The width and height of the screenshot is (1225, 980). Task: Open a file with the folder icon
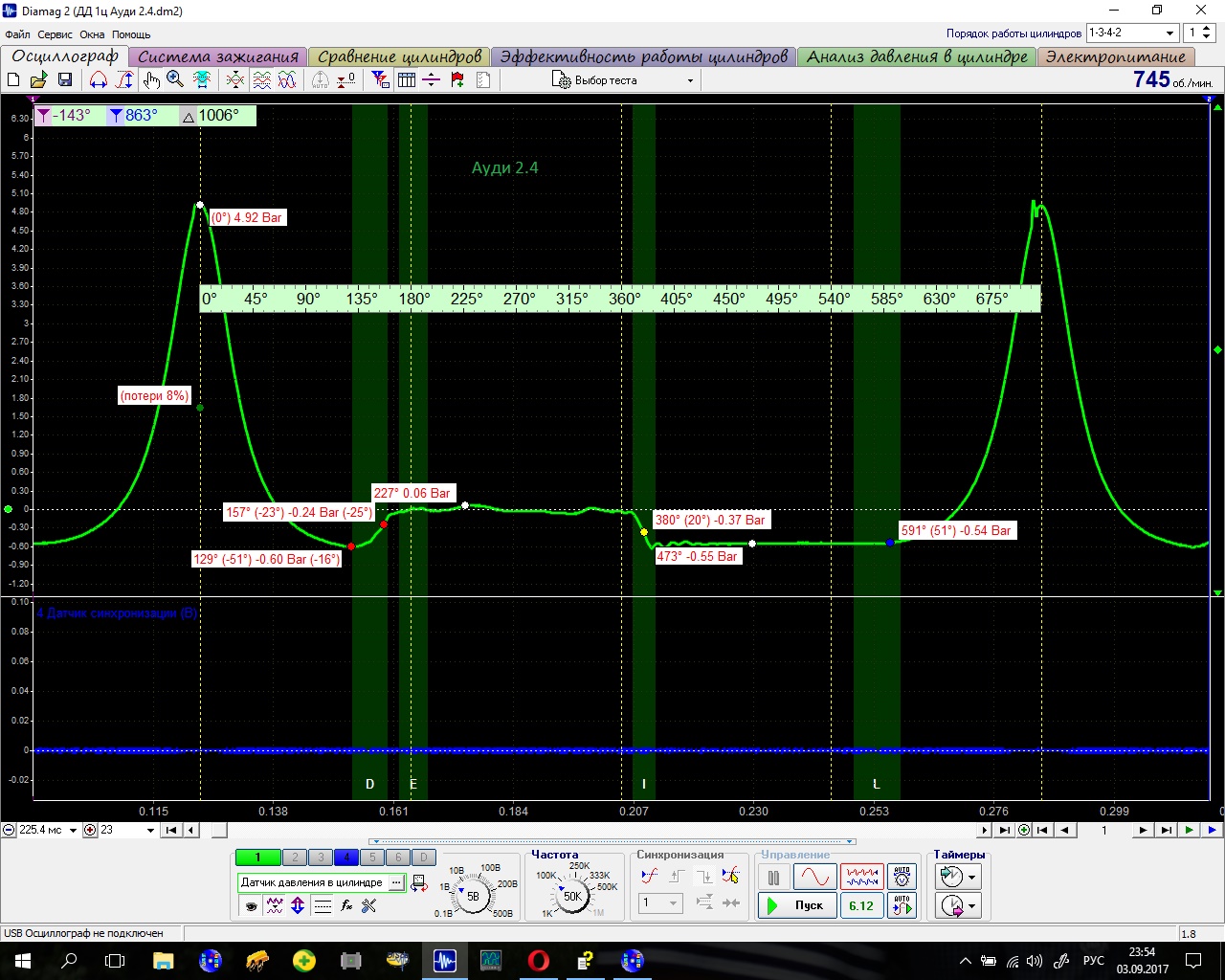39,79
